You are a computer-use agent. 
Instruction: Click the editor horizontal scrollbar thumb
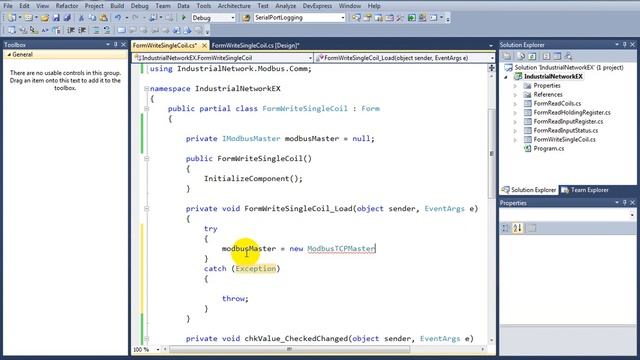[x=289, y=349]
